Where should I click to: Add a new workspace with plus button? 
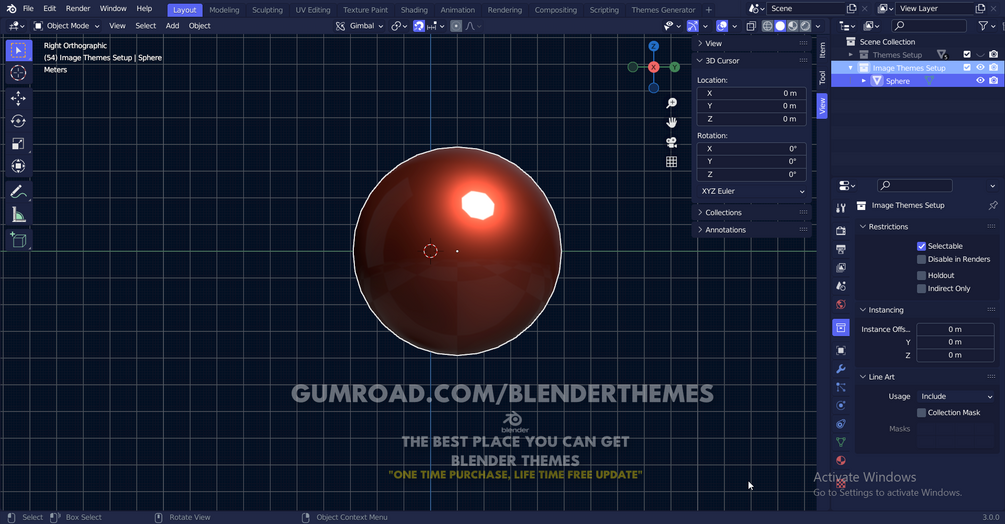708,10
